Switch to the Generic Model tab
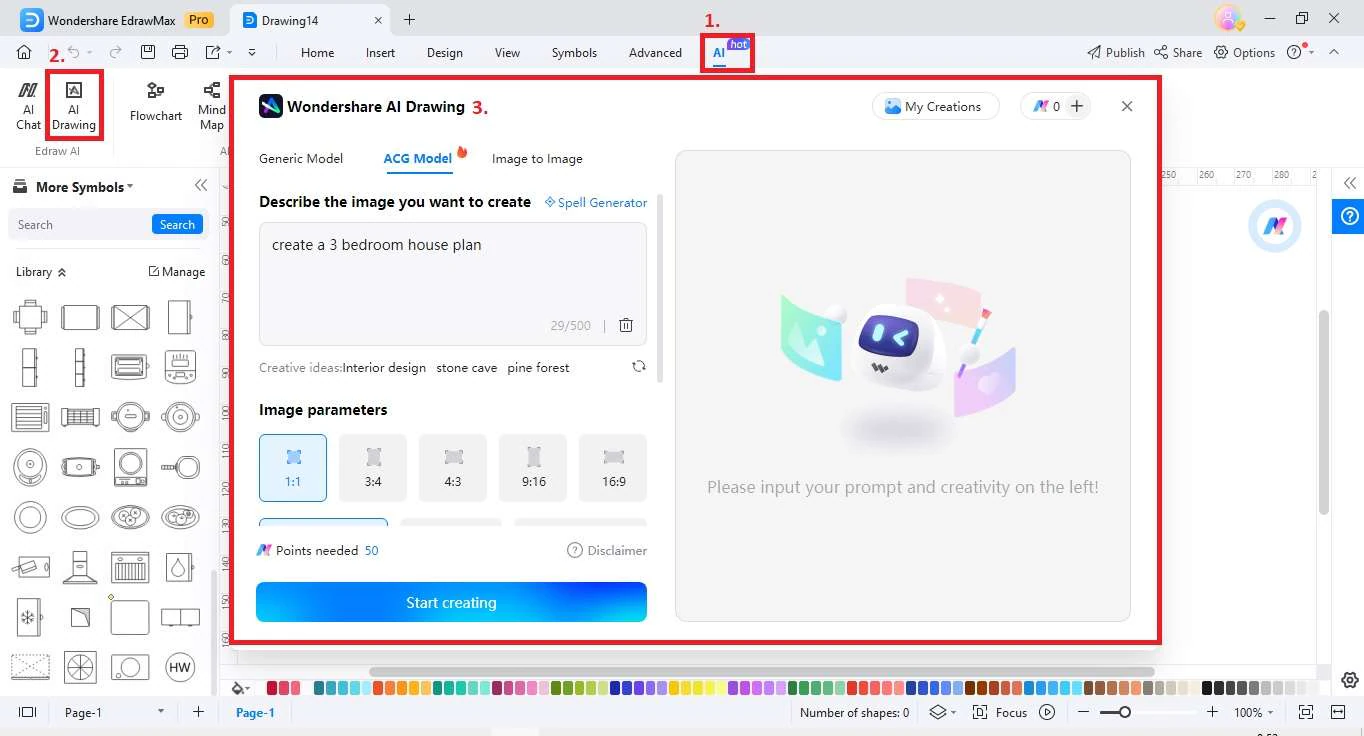The width and height of the screenshot is (1364, 736). click(x=301, y=158)
